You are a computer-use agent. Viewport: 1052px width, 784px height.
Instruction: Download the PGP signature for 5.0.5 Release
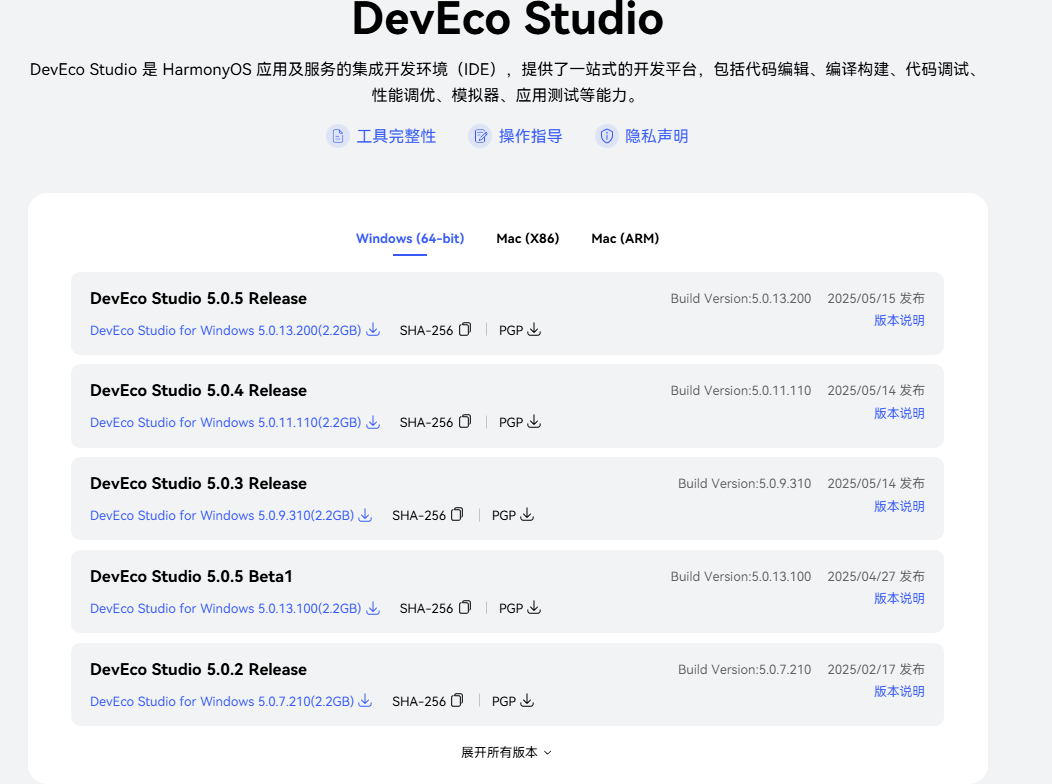point(534,329)
